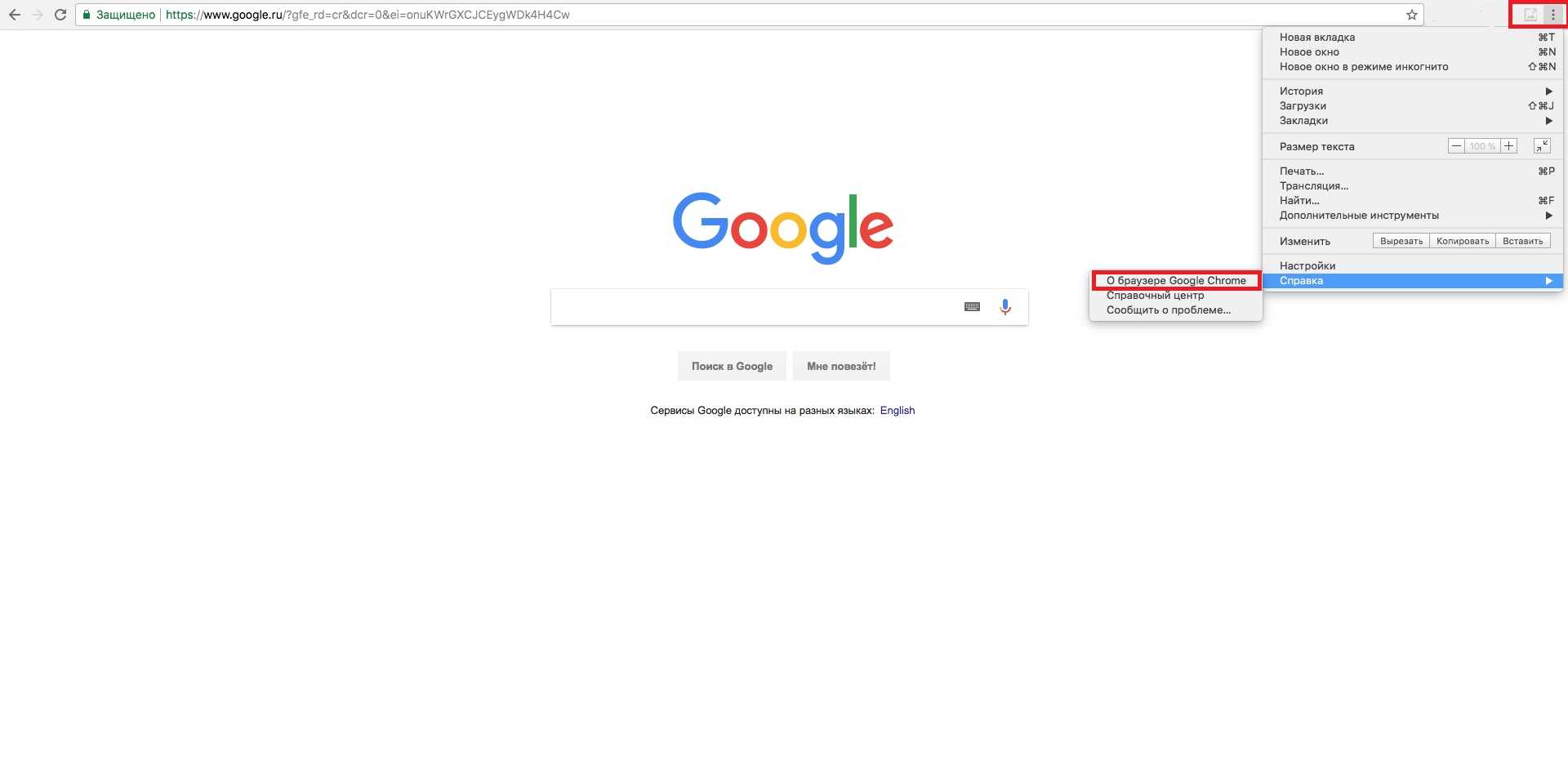Click the Google logo
The image size is (1568, 784).
click(783, 228)
